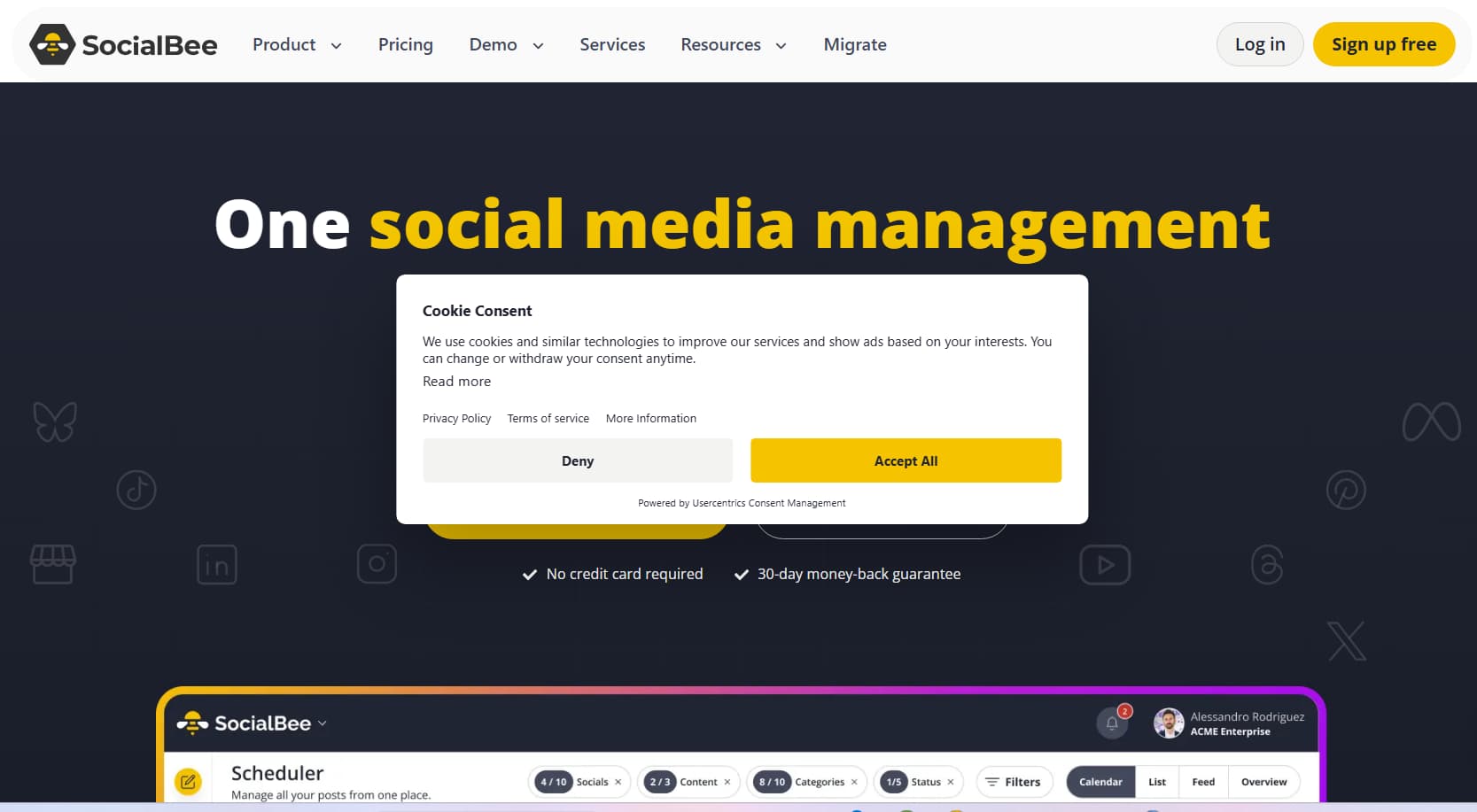1477x812 pixels.
Task: Open the Bluesky butterfly icon
Action: click(55, 421)
